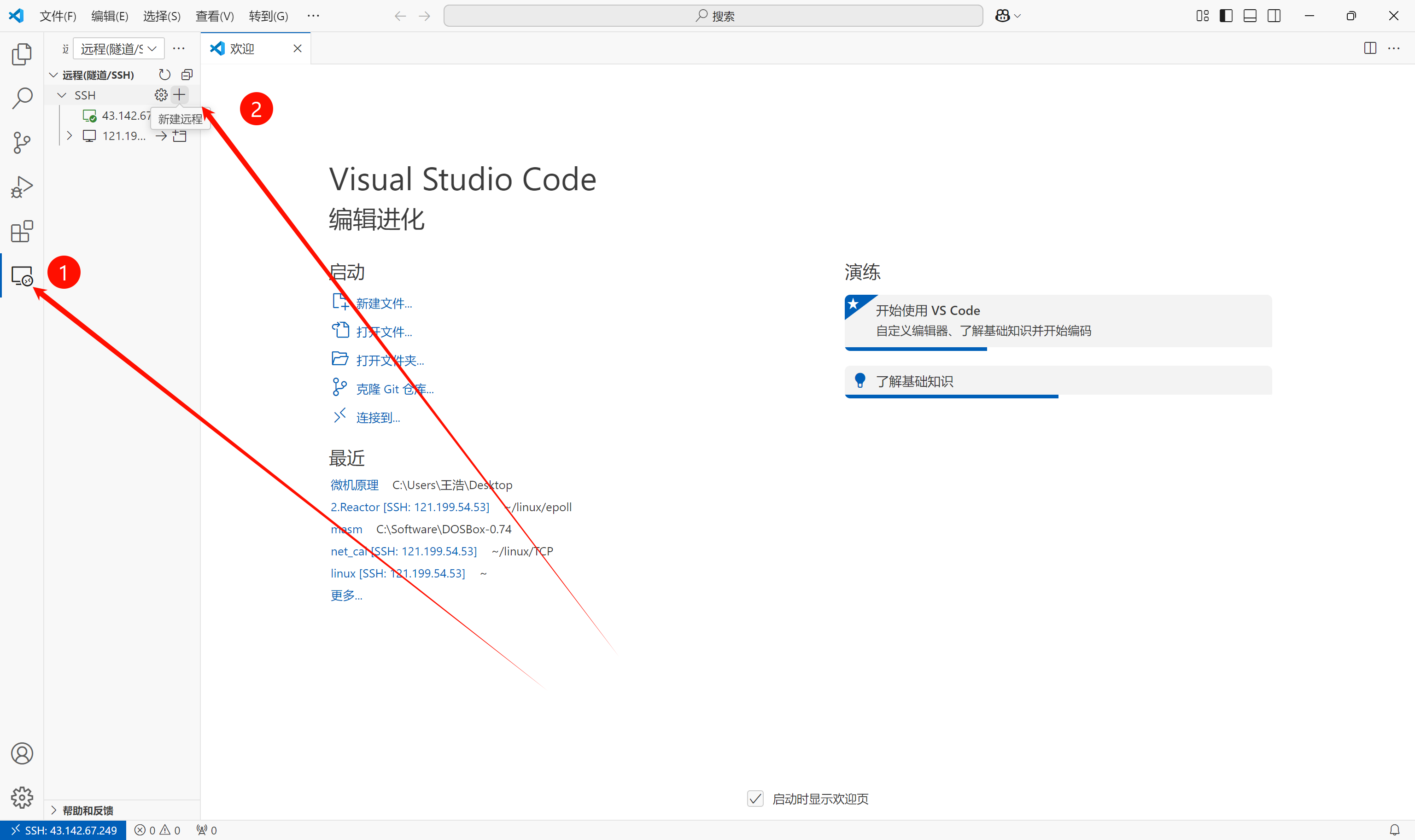Select the 欢迎 tab

click(x=242, y=49)
